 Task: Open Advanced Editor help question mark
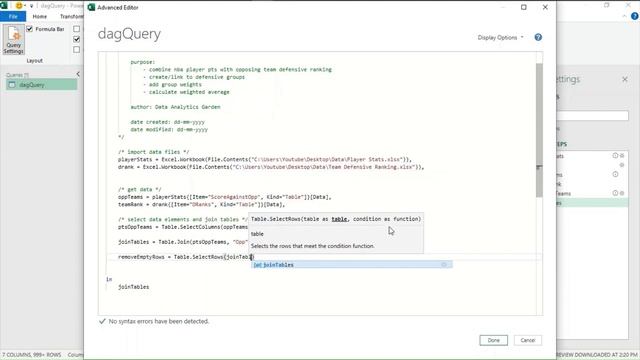(538, 37)
